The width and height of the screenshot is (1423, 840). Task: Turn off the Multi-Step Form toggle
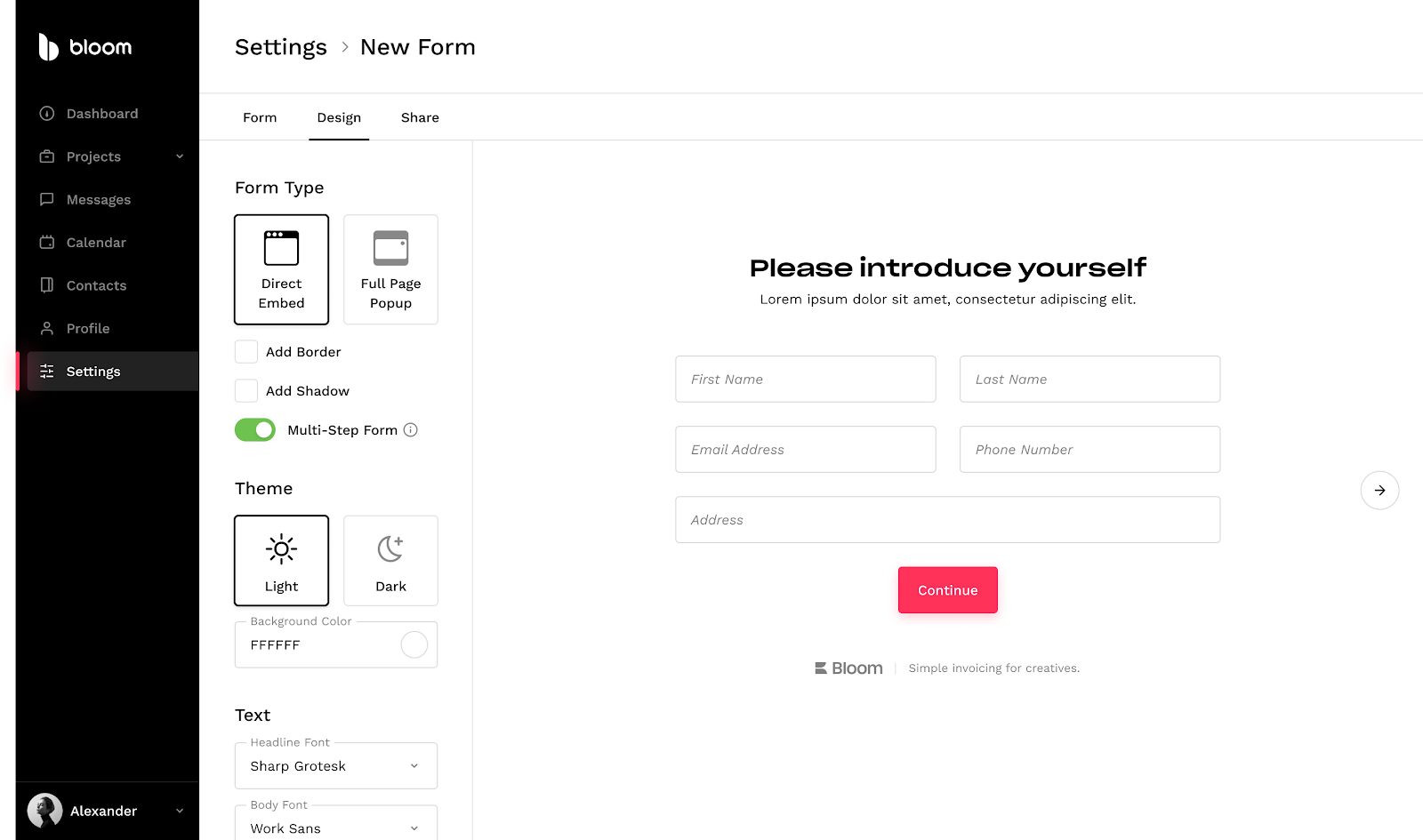click(x=255, y=430)
